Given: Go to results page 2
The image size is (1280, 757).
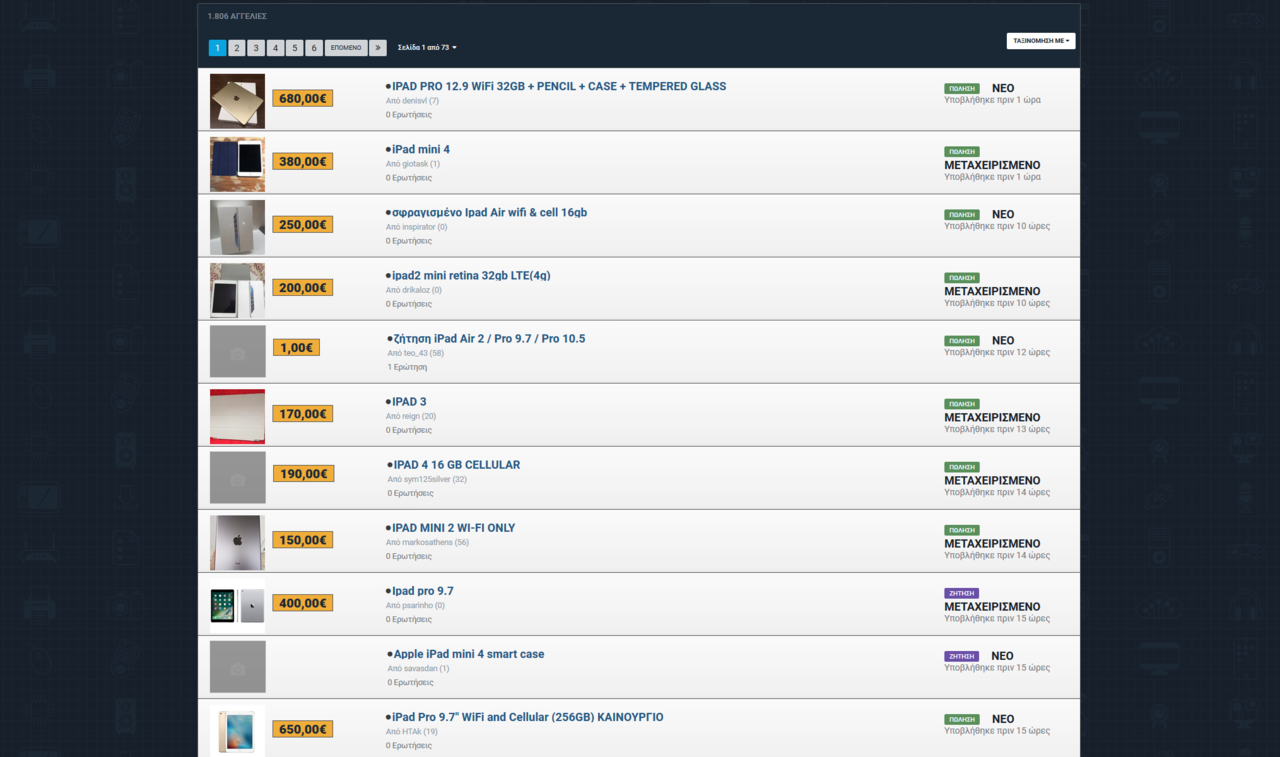Looking at the screenshot, I should (x=236, y=48).
